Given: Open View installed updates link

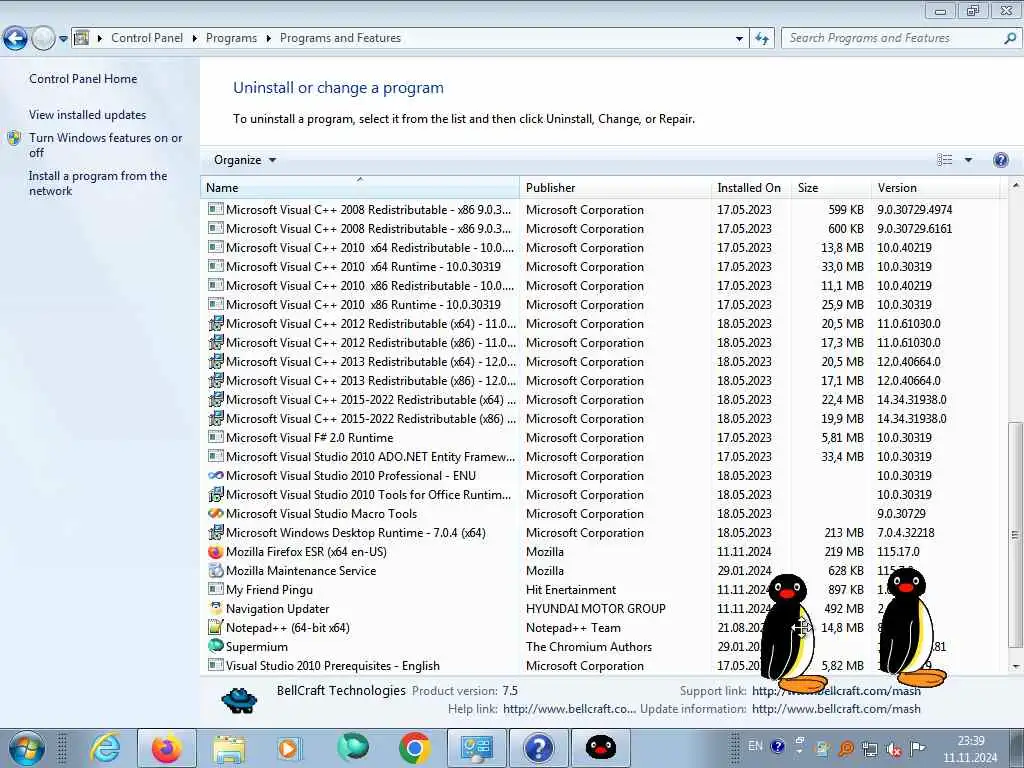Looking at the screenshot, I should click(x=88, y=114).
